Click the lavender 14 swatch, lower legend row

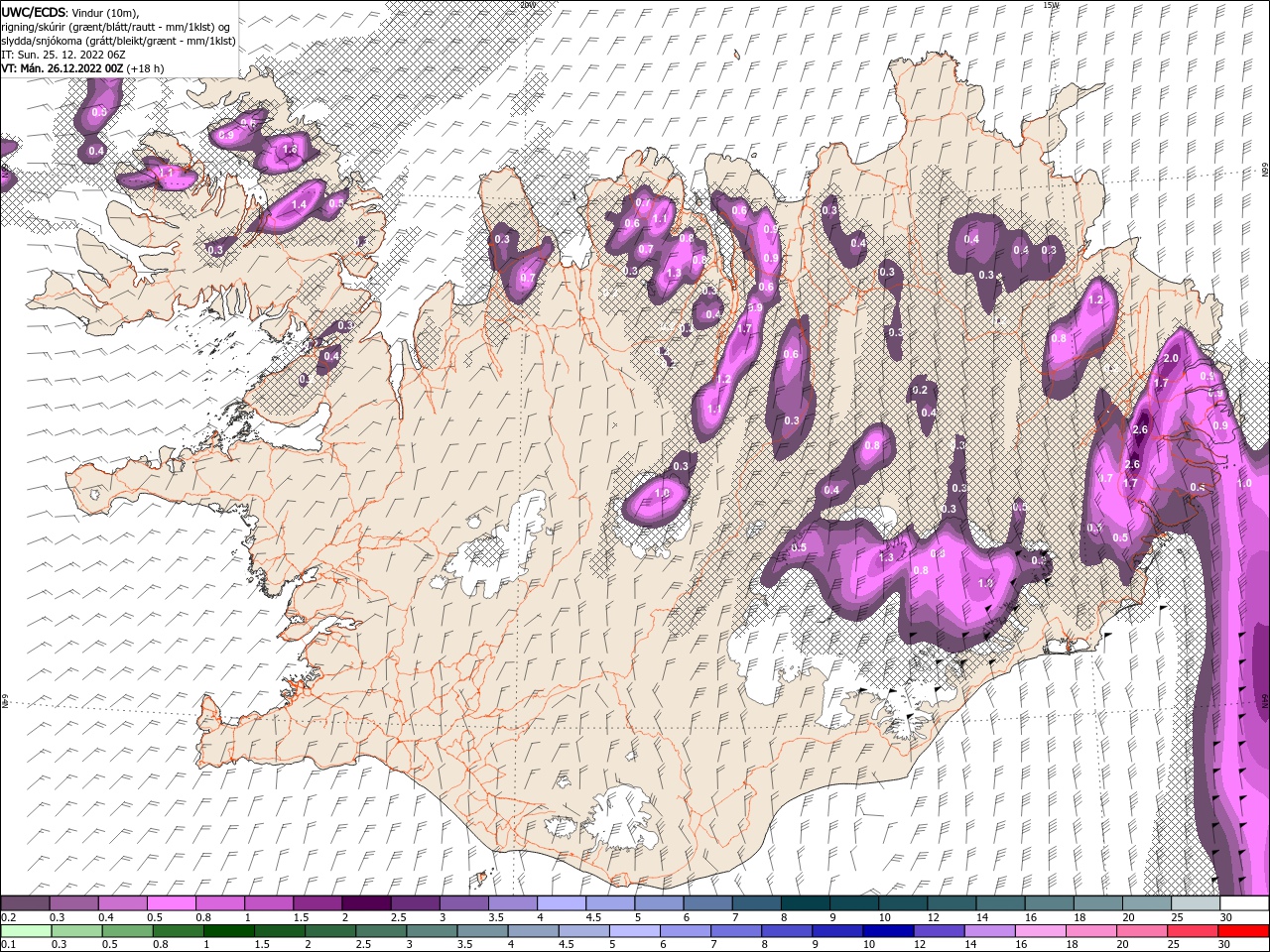pyautogui.click(x=989, y=931)
